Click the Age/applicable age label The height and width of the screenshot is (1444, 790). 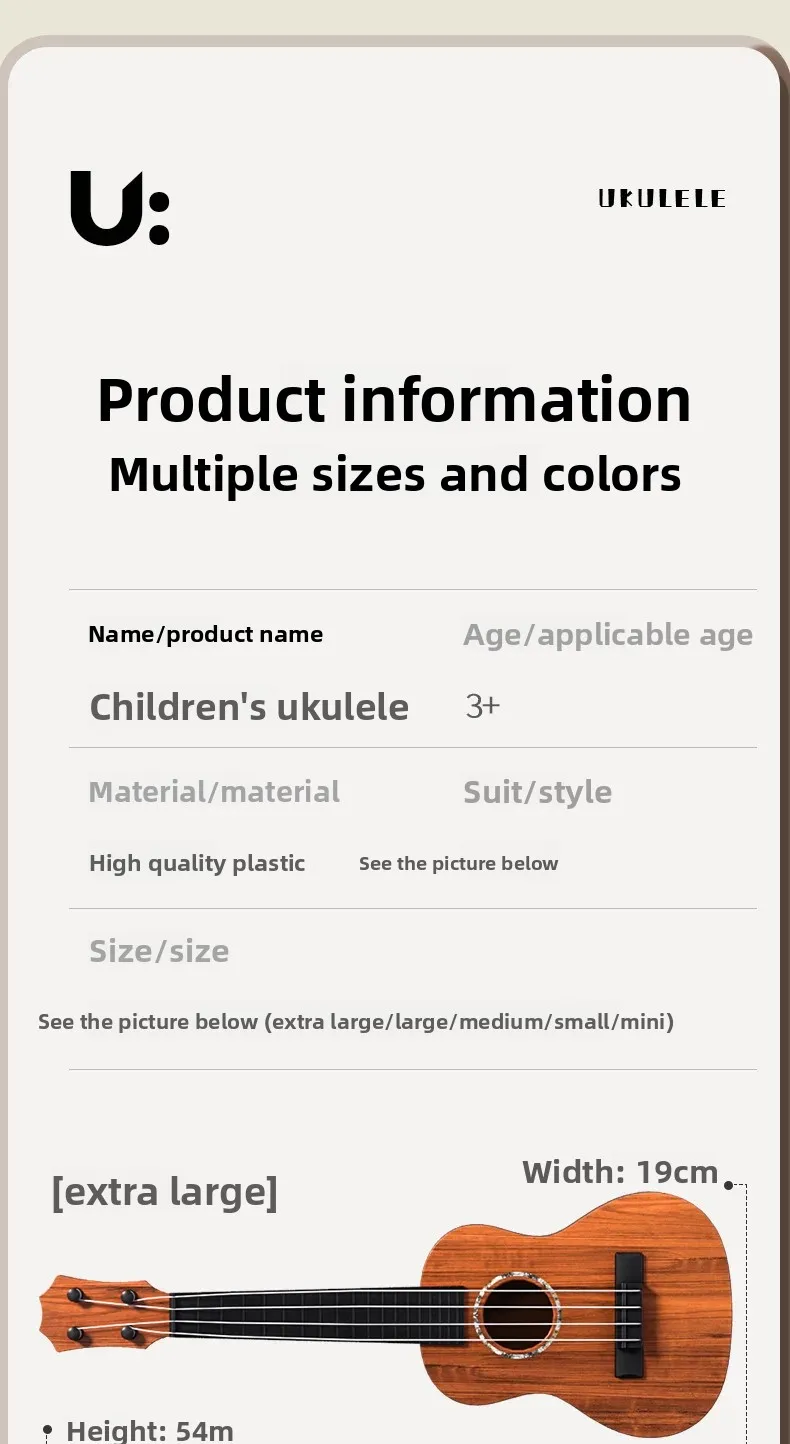pos(607,634)
